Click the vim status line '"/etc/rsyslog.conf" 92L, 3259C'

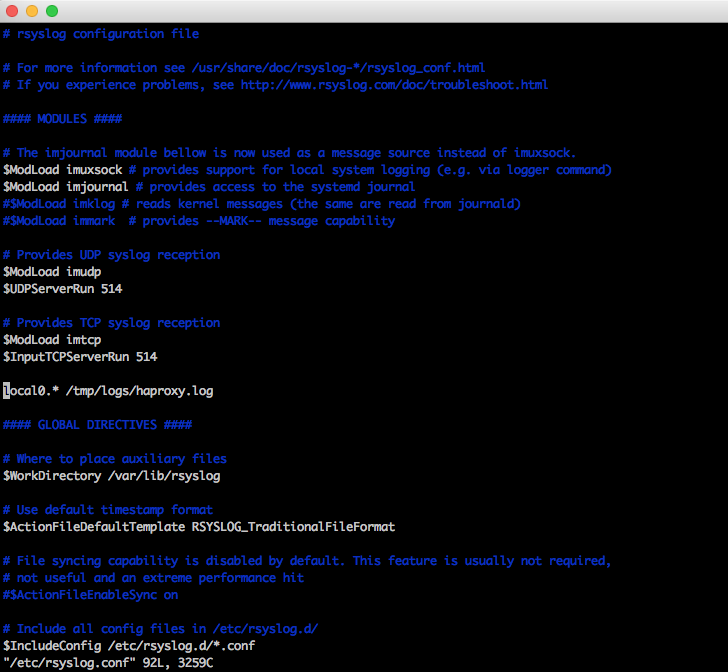pos(108,663)
